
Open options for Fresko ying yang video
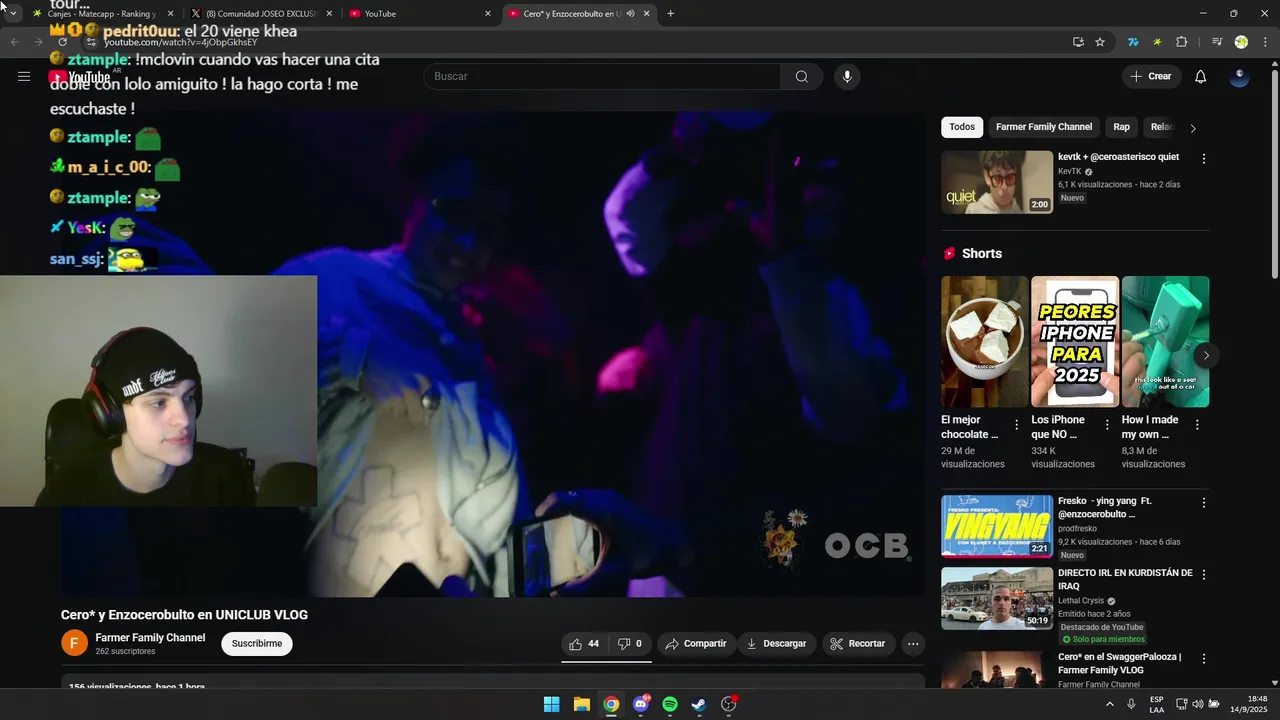1204,503
